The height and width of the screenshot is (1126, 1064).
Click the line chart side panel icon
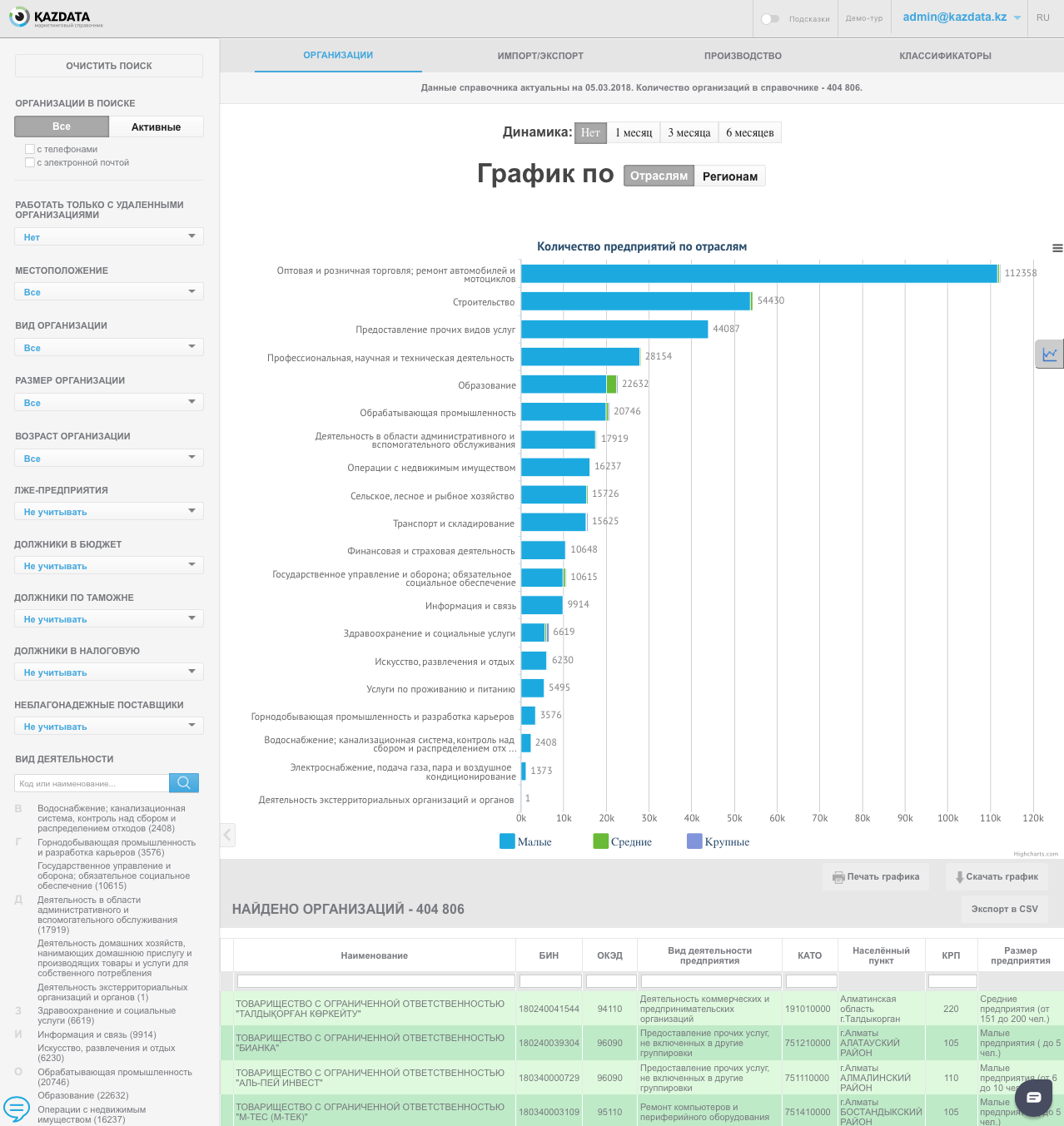tap(1049, 354)
